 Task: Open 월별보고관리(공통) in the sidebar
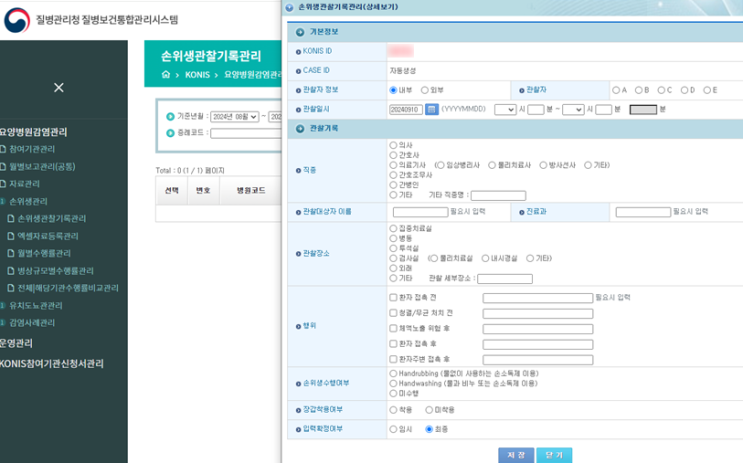pyautogui.click(x=42, y=167)
